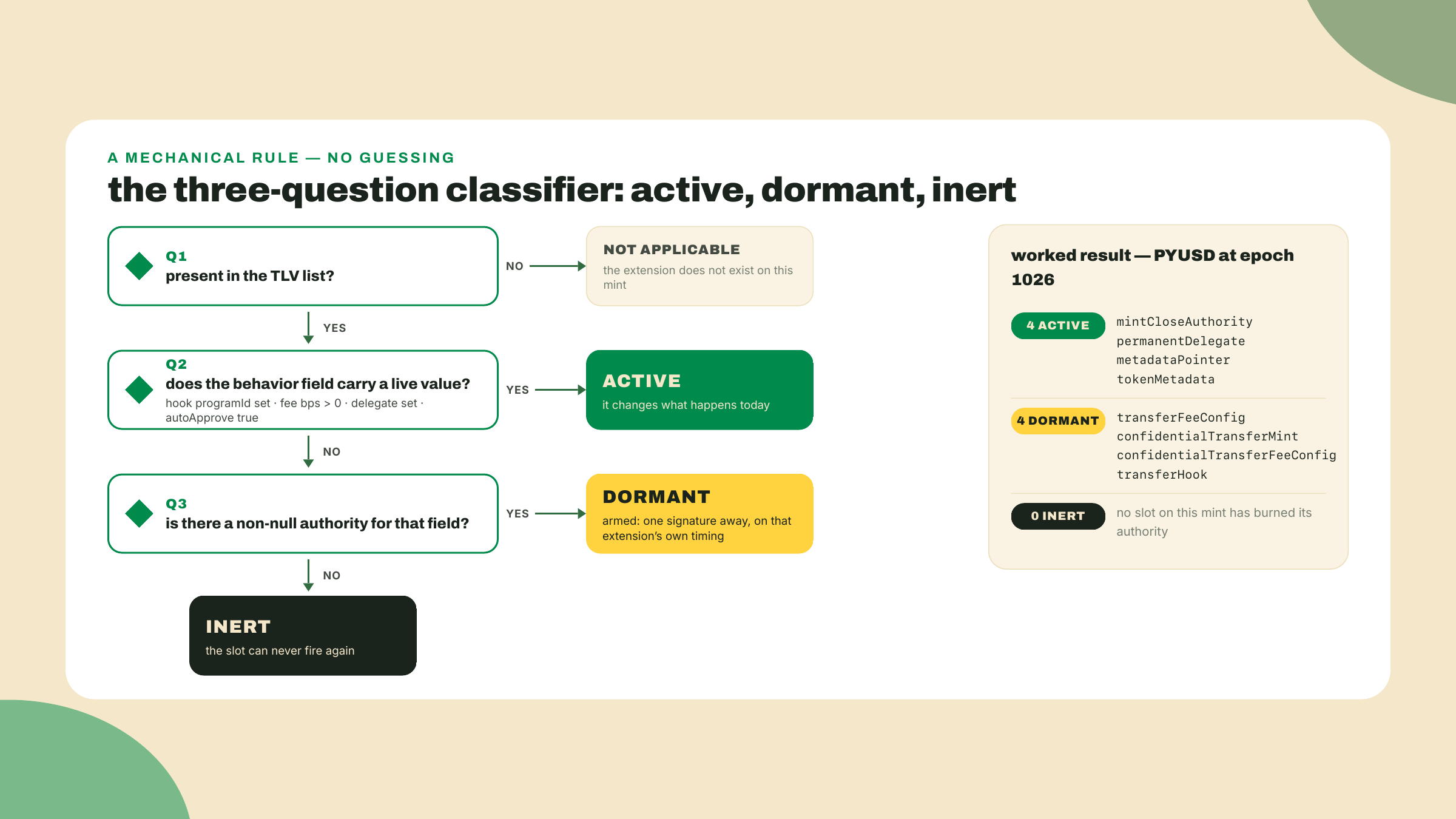Click 'the extension does not exist on this mint'
The width and height of the screenshot is (1456, 819).
[698, 278]
